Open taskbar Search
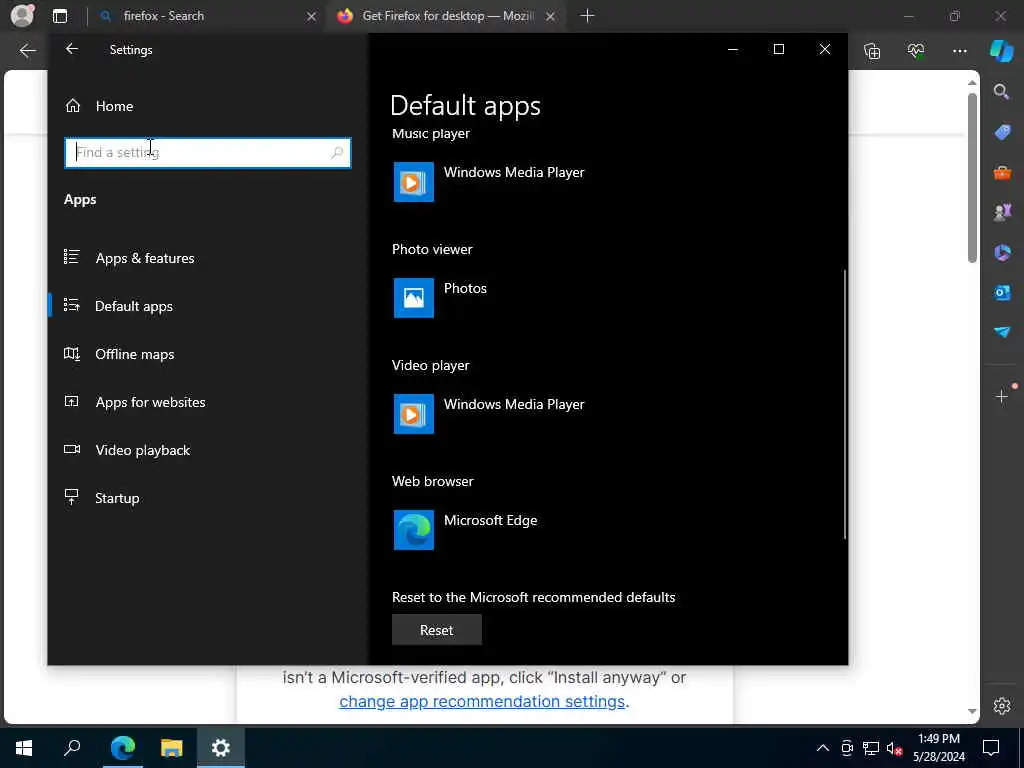 coord(72,748)
